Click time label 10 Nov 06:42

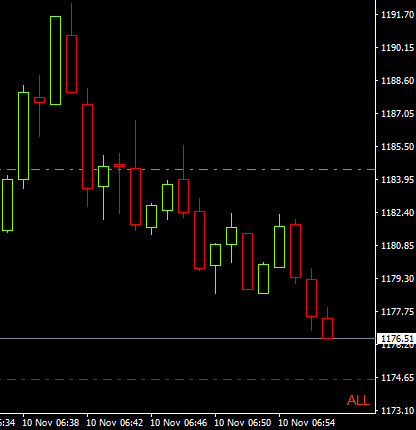pos(115,423)
